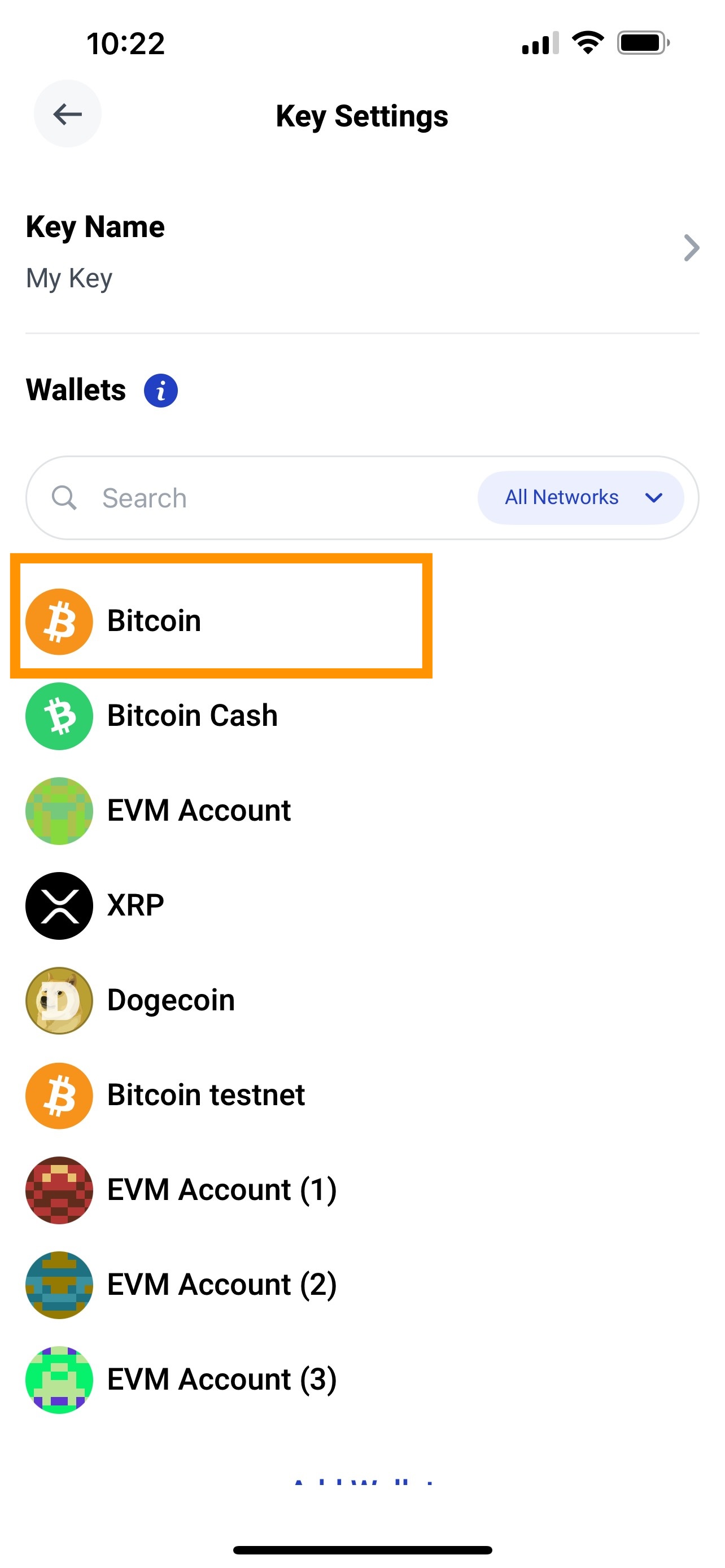
Task: Click the dropdown arrow beside All Networks
Action: pos(654,498)
